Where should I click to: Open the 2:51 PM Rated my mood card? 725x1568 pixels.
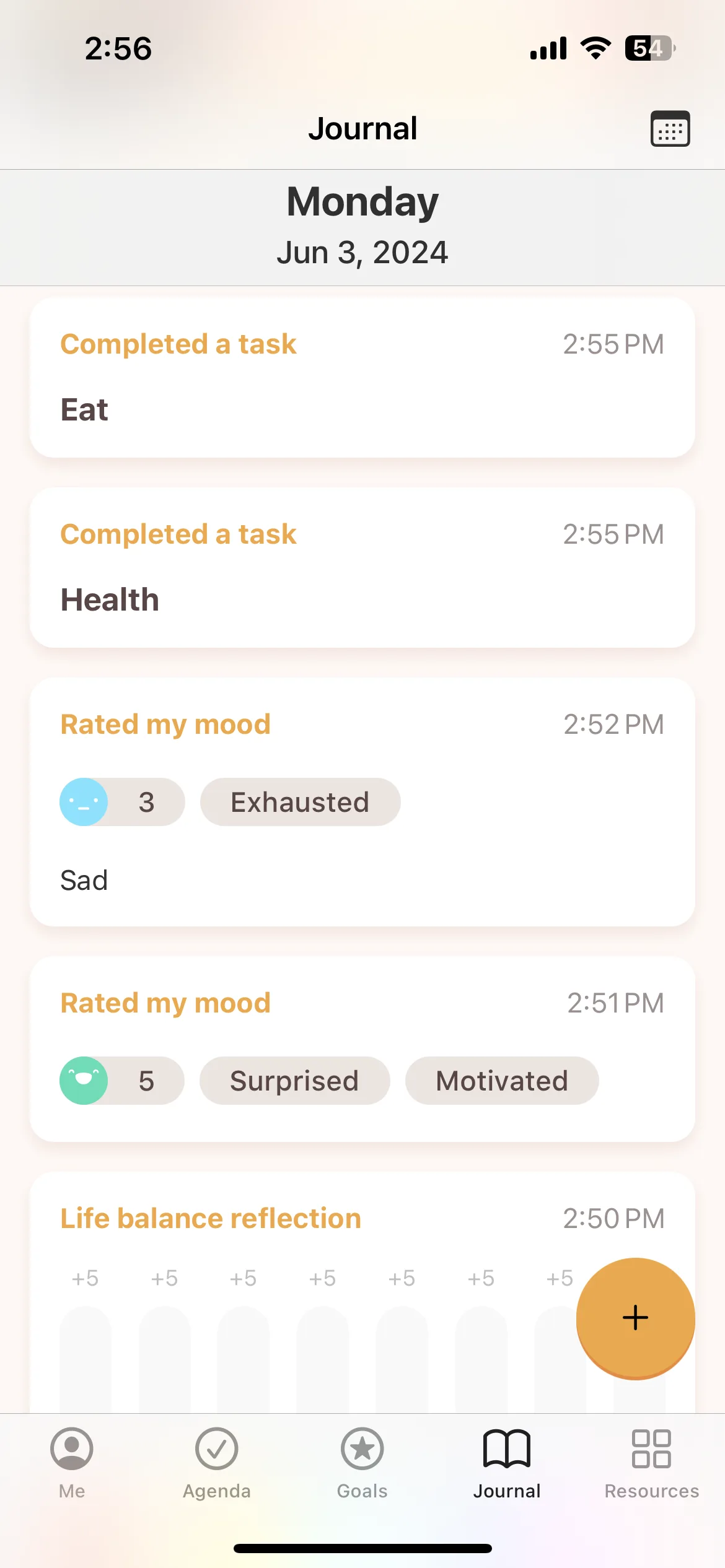pos(362,1049)
